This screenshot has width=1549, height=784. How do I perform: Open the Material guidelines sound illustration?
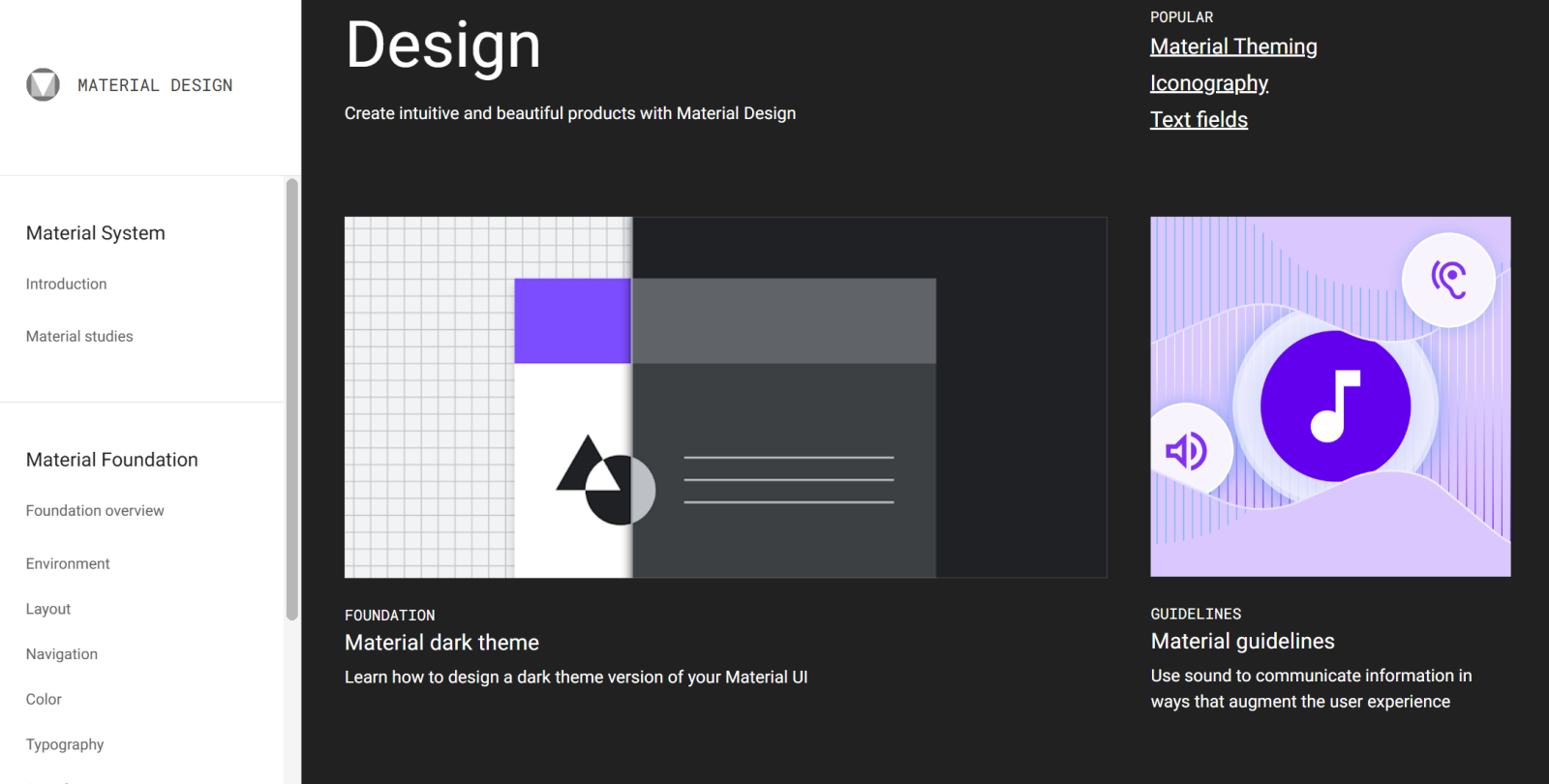1330,397
